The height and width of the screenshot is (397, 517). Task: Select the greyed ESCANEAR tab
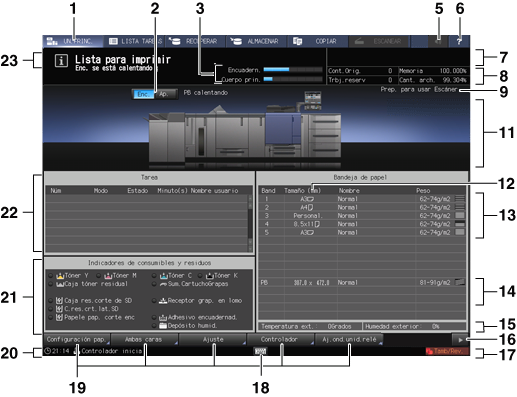(379, 41)
